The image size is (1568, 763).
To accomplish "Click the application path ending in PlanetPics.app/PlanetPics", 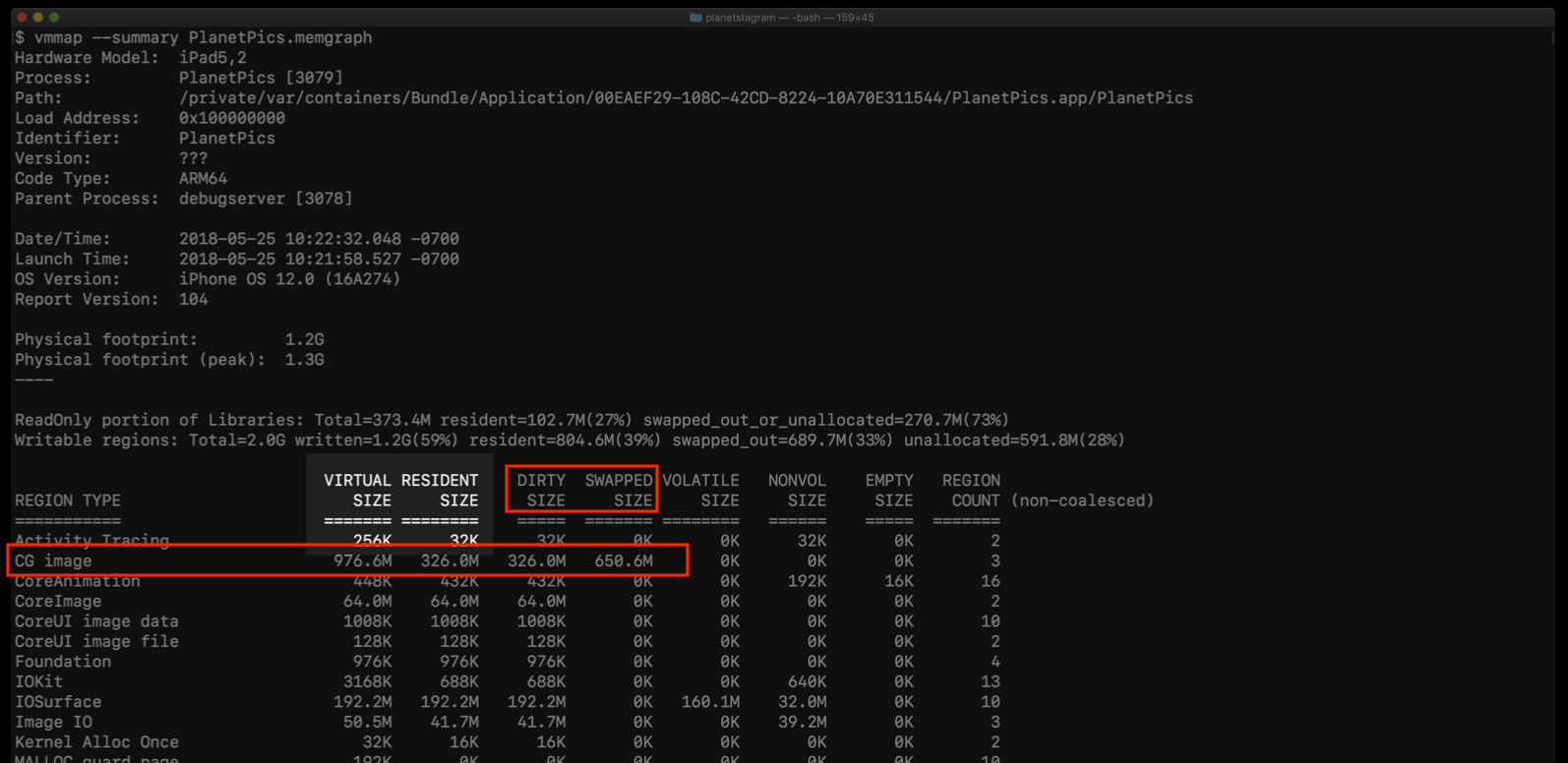I will (686, 98).
